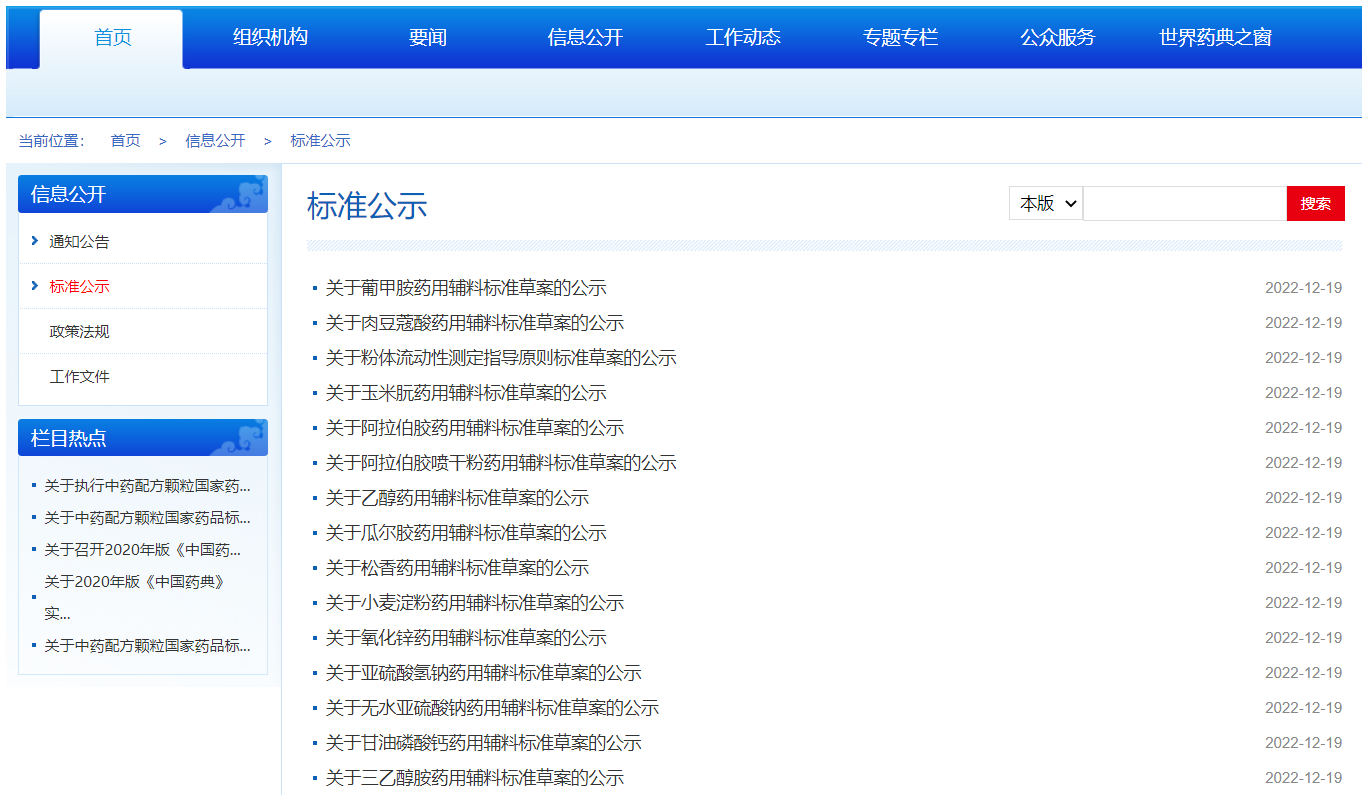Click the arrow icon beside 标准公示
The height and width of the screenshot is (795, 1362).
35,286
